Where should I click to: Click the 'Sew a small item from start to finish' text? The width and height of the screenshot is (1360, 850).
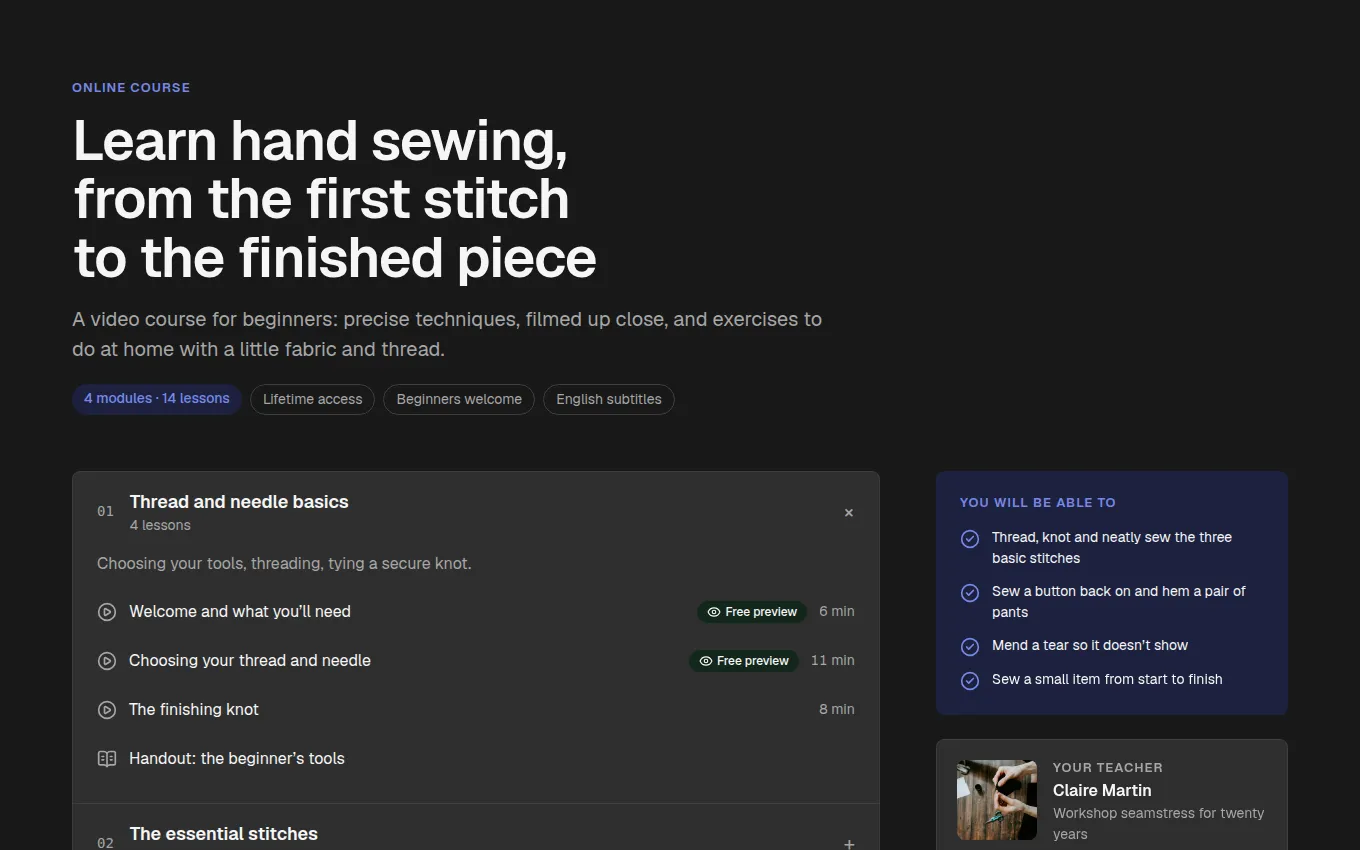coord(1107,680)
